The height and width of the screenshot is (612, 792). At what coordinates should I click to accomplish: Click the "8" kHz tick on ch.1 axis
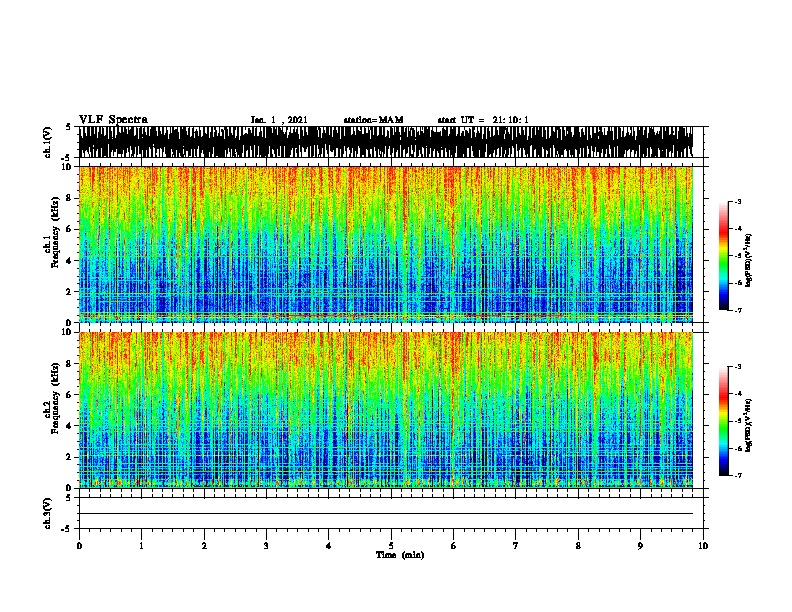tap(69, 198)
